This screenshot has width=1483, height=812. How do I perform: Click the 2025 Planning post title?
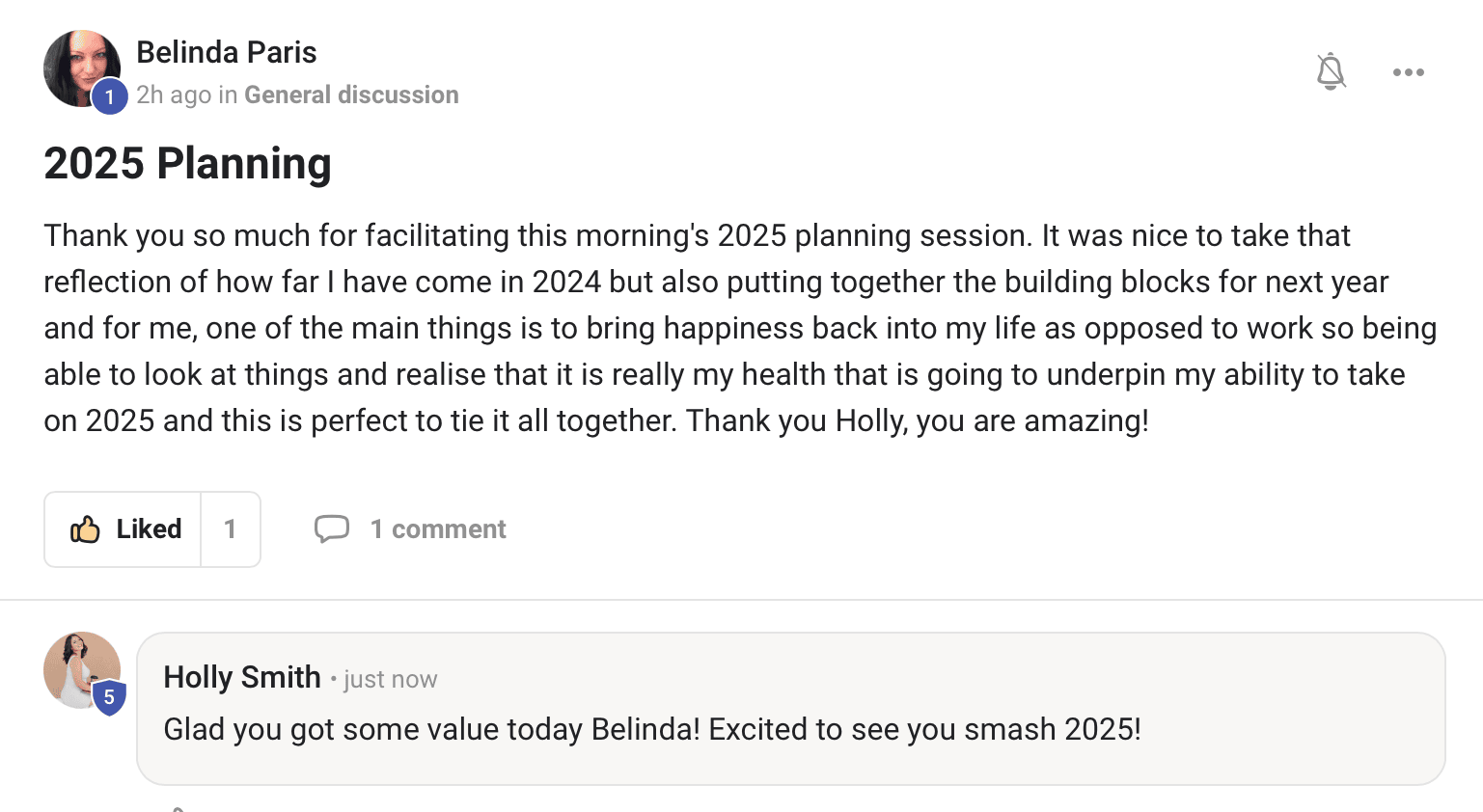(187, 163)
